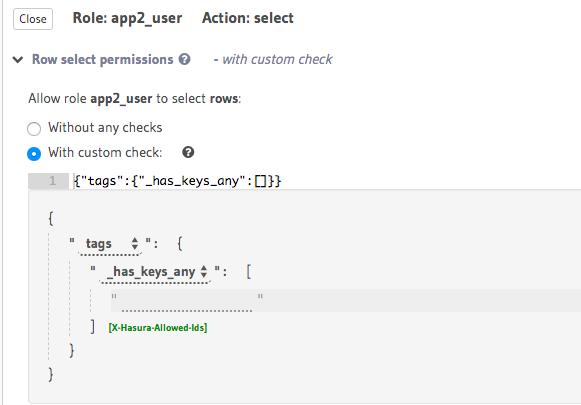The image size is (581, 405).
Task: Focus the empty string value input field
Action: click(187, 302)
